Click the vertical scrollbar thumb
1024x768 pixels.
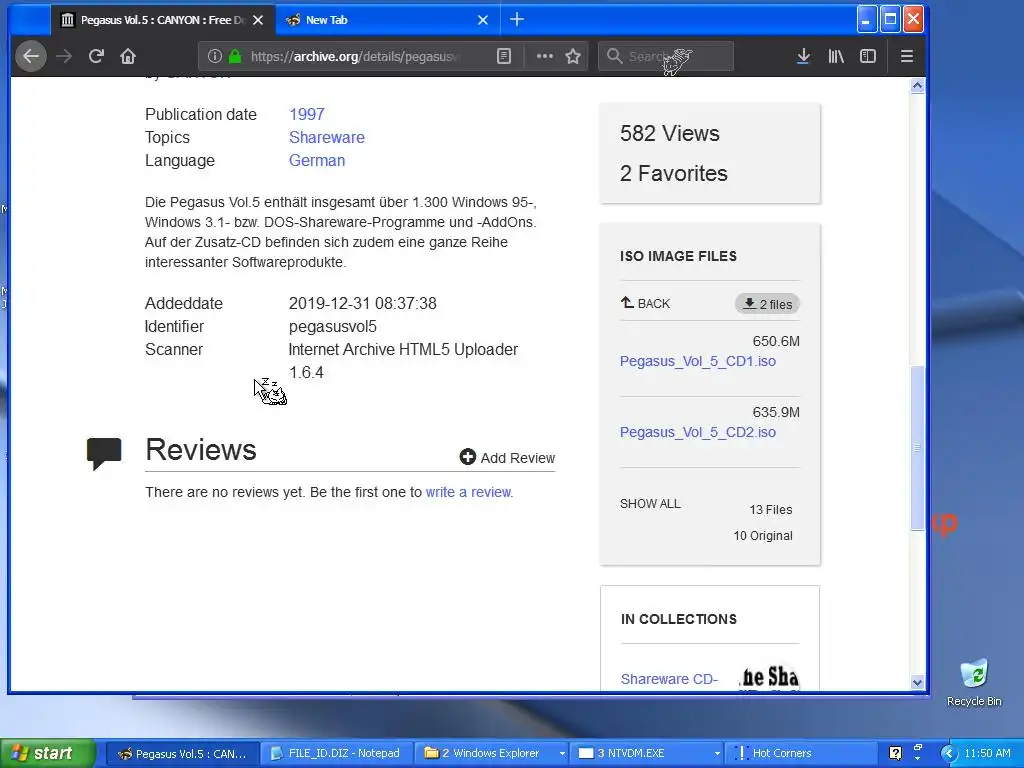pos(918,448)
